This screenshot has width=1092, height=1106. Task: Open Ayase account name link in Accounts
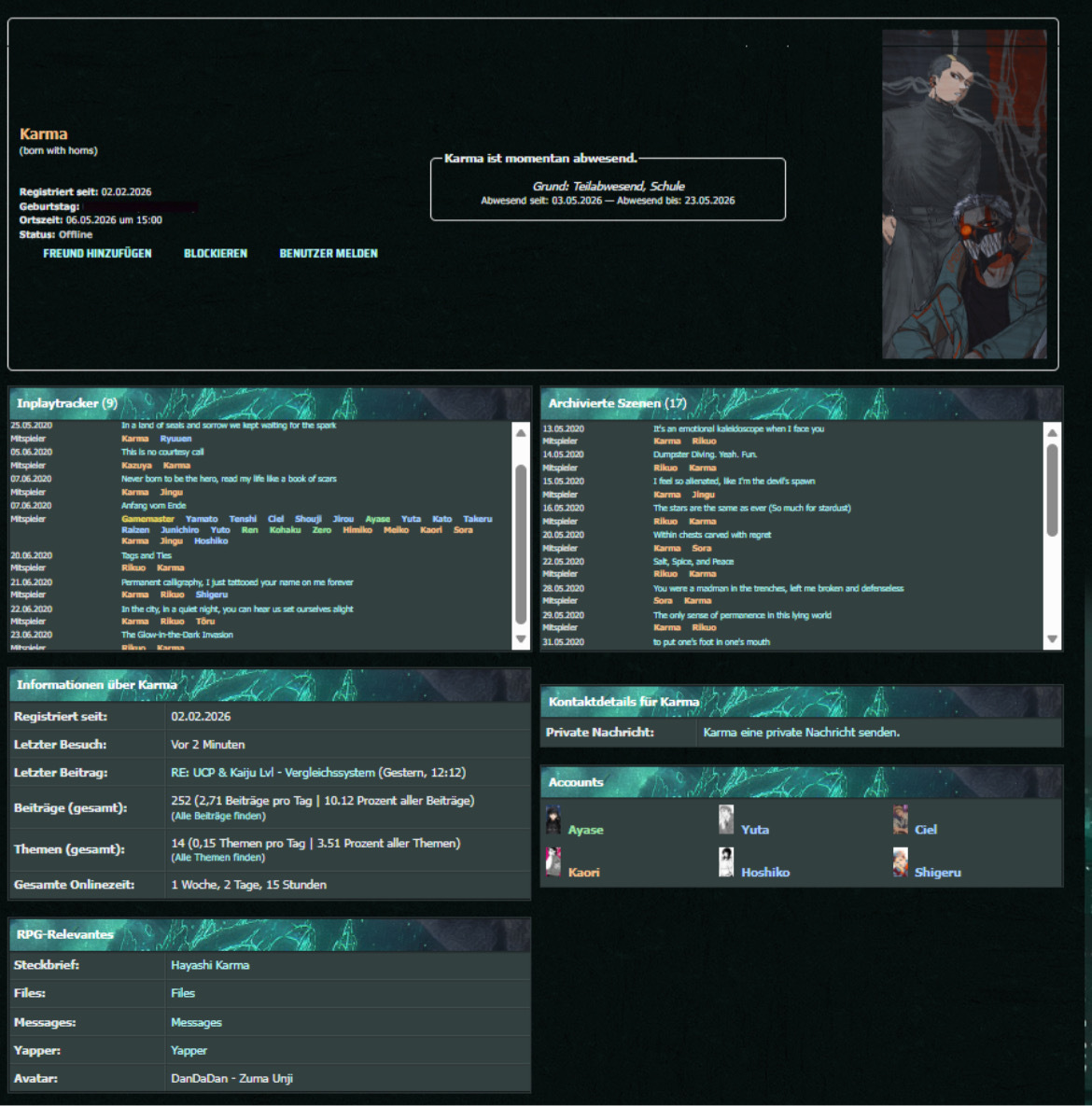coord(585,831)
